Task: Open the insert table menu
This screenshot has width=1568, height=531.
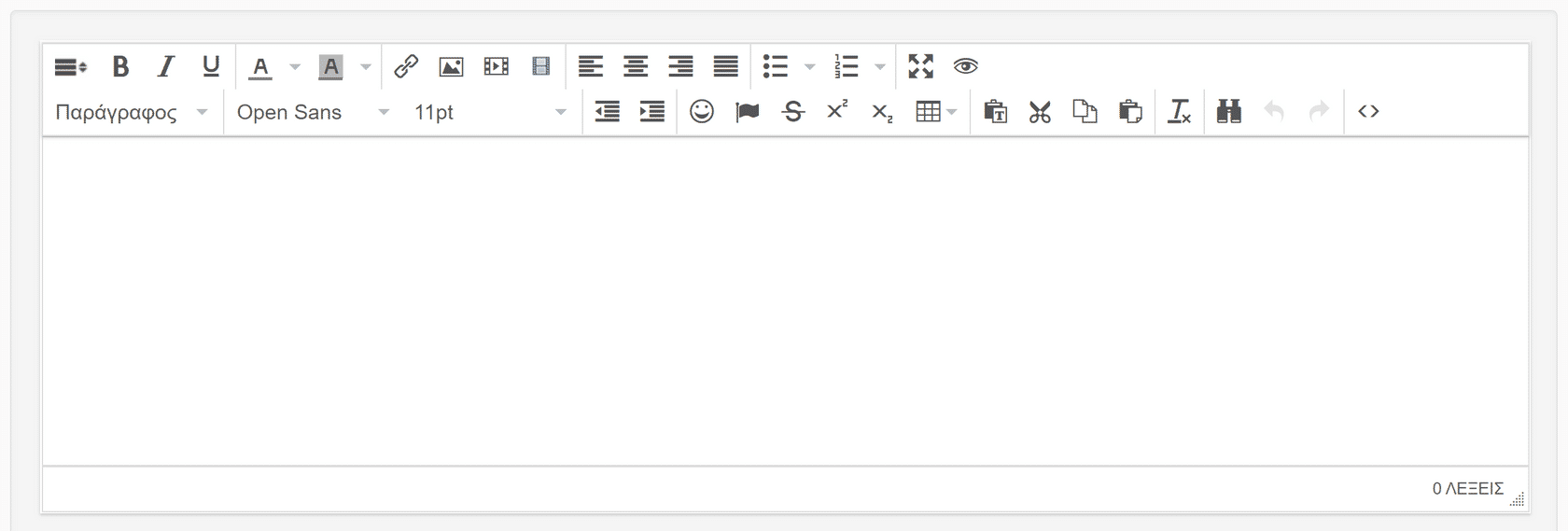Action: [936, 112]
